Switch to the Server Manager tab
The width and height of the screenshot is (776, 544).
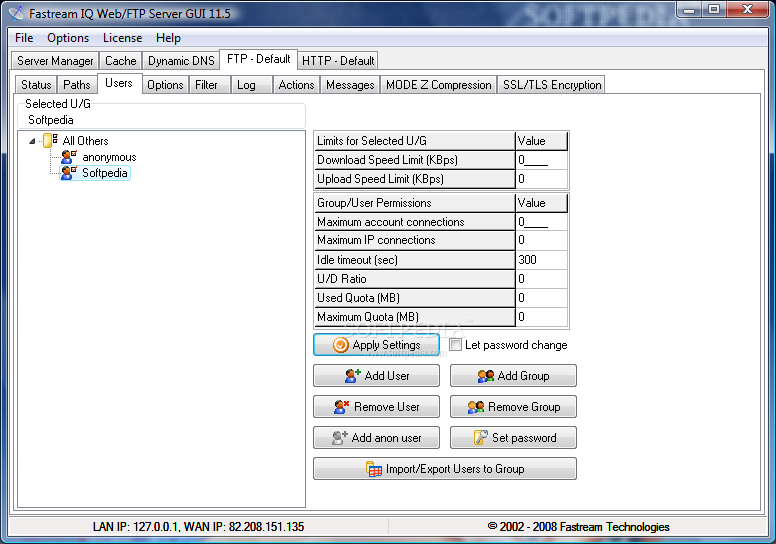55,61
